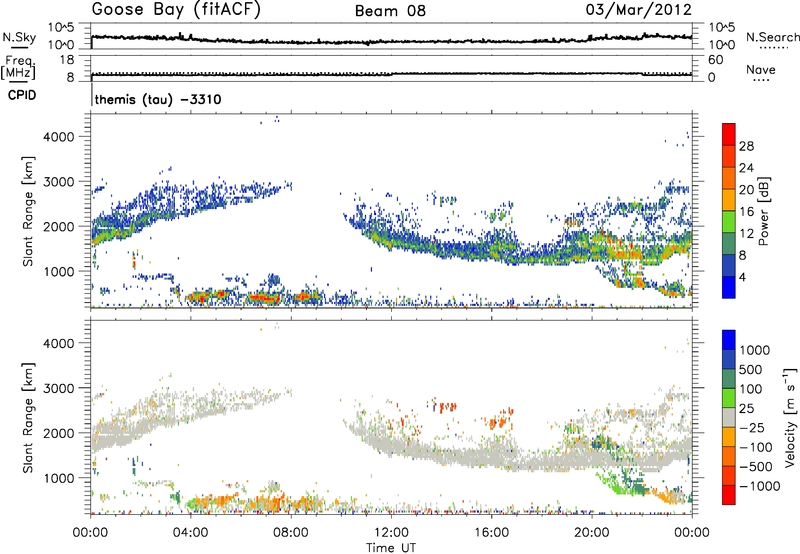Screen dimensions: 800x554
Task: Click the dotted line legend under N.Search
Action: click(774, 47)
